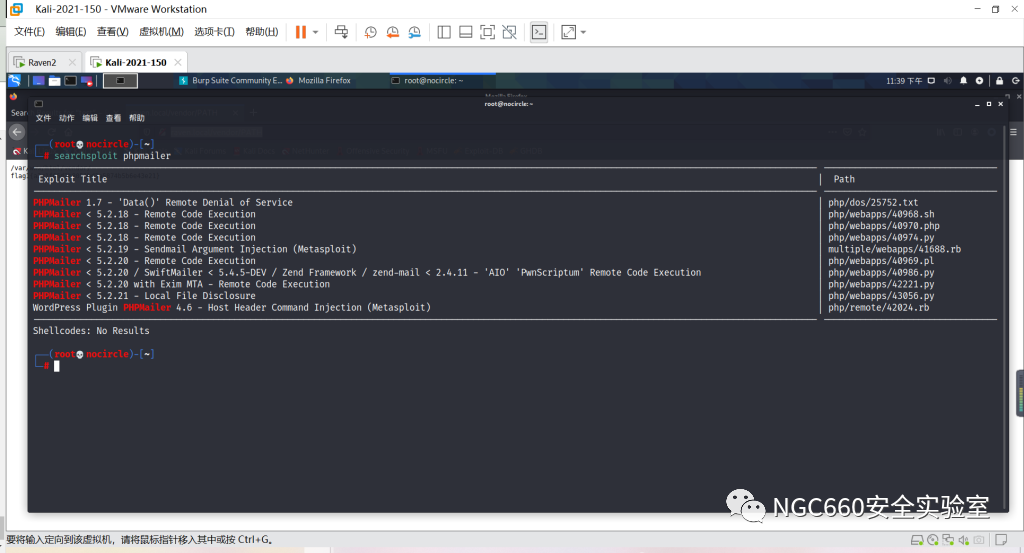This screenshot has width=1024, height=553.
Task: Switch to the Raven2 VM tab
Action: tap(42, 63)
